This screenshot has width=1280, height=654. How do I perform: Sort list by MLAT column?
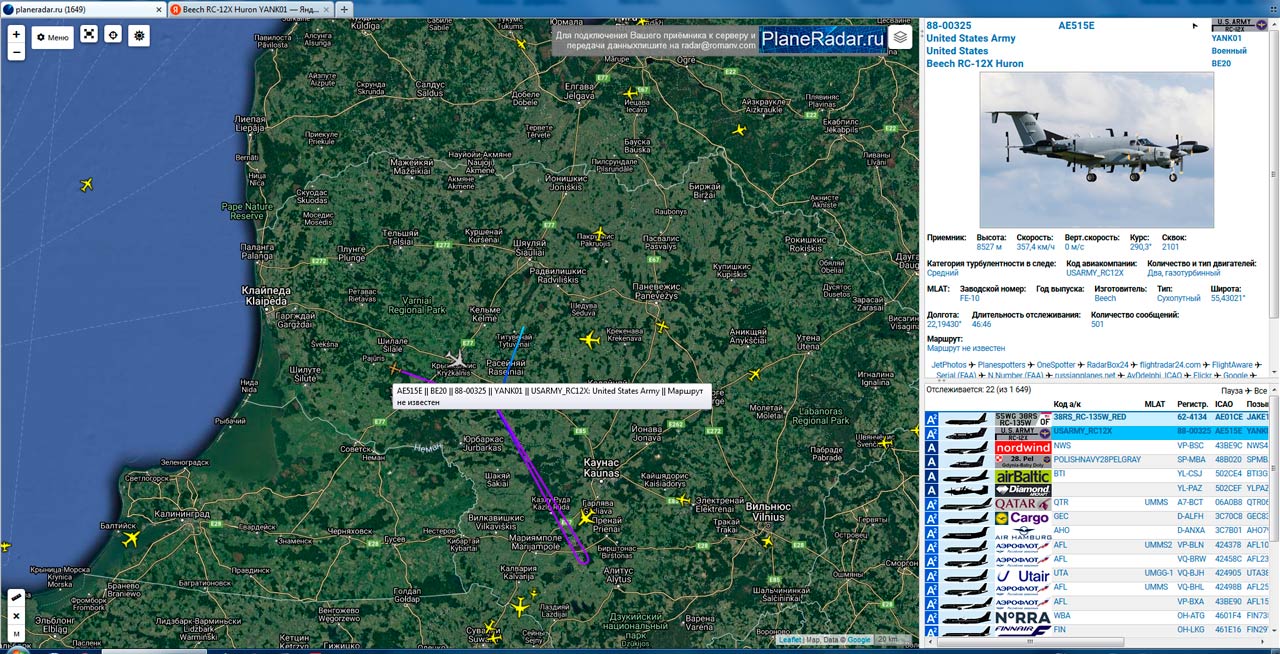pos(1154,404)
